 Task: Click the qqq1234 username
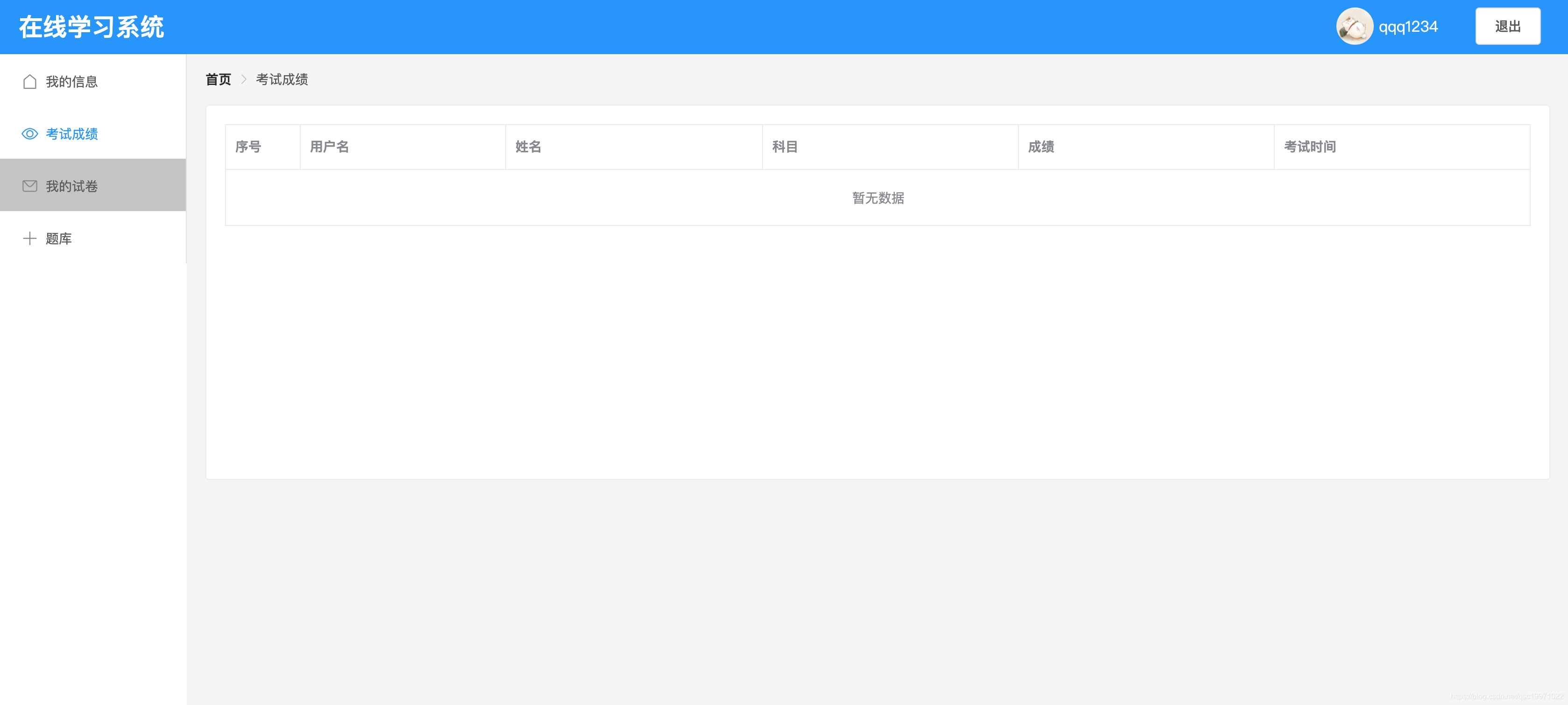(1408, 27)
